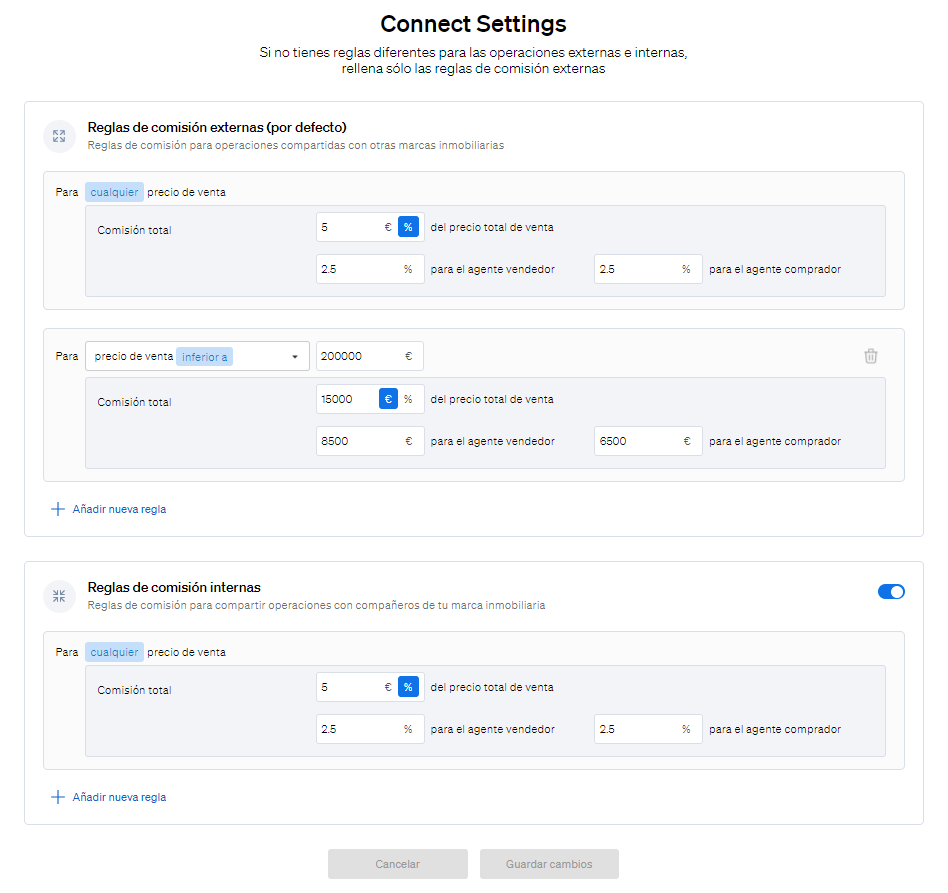The width and height of the screenshot is (948, 893).
Task: Click Cancelar button
Action: pos(398,864)
